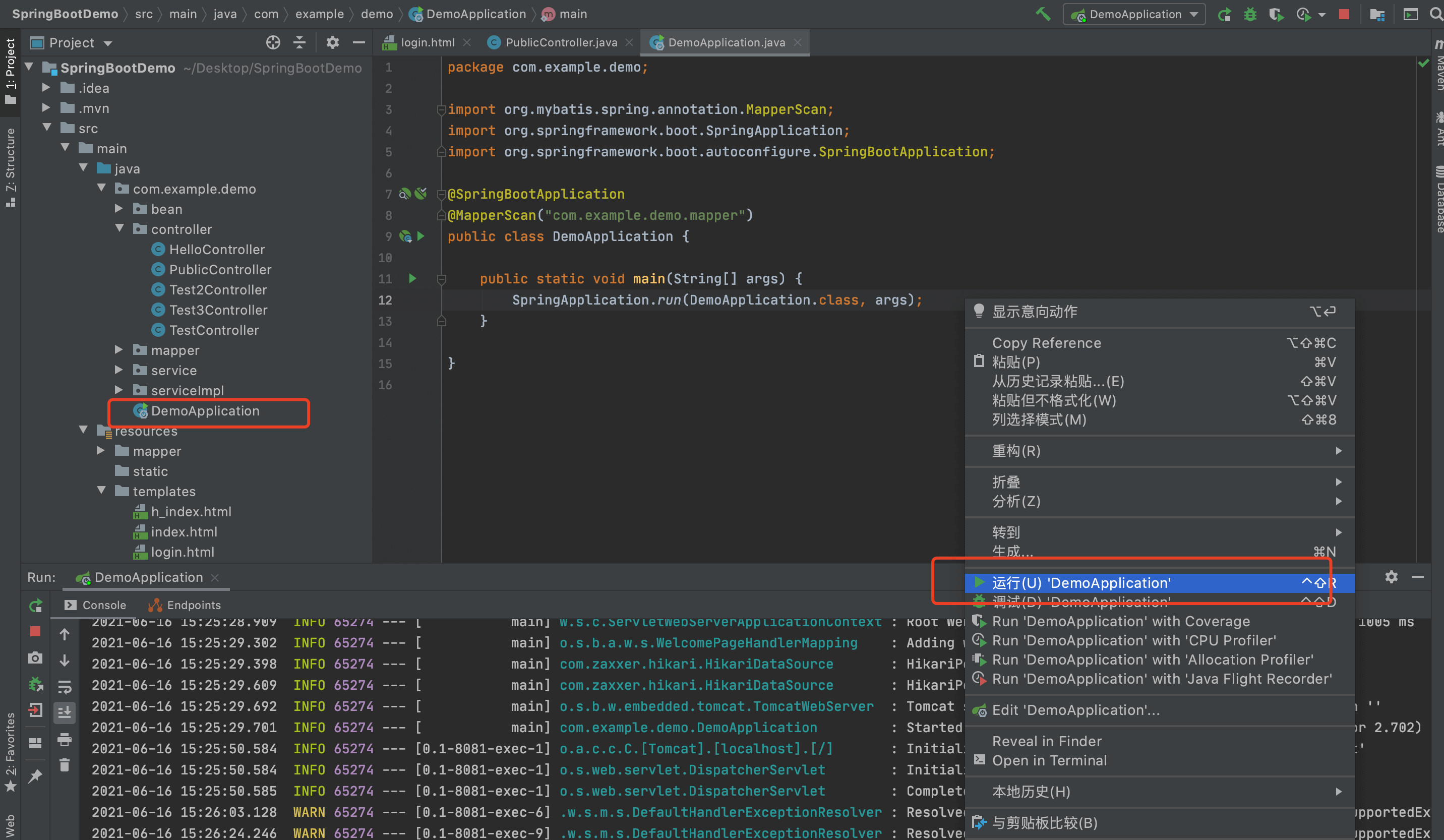Image resolution: width=1444 pixels, height=840 pixels.
Task: Toggle the 2: Favorites tool window stripe
Action: tap(10, 752)
